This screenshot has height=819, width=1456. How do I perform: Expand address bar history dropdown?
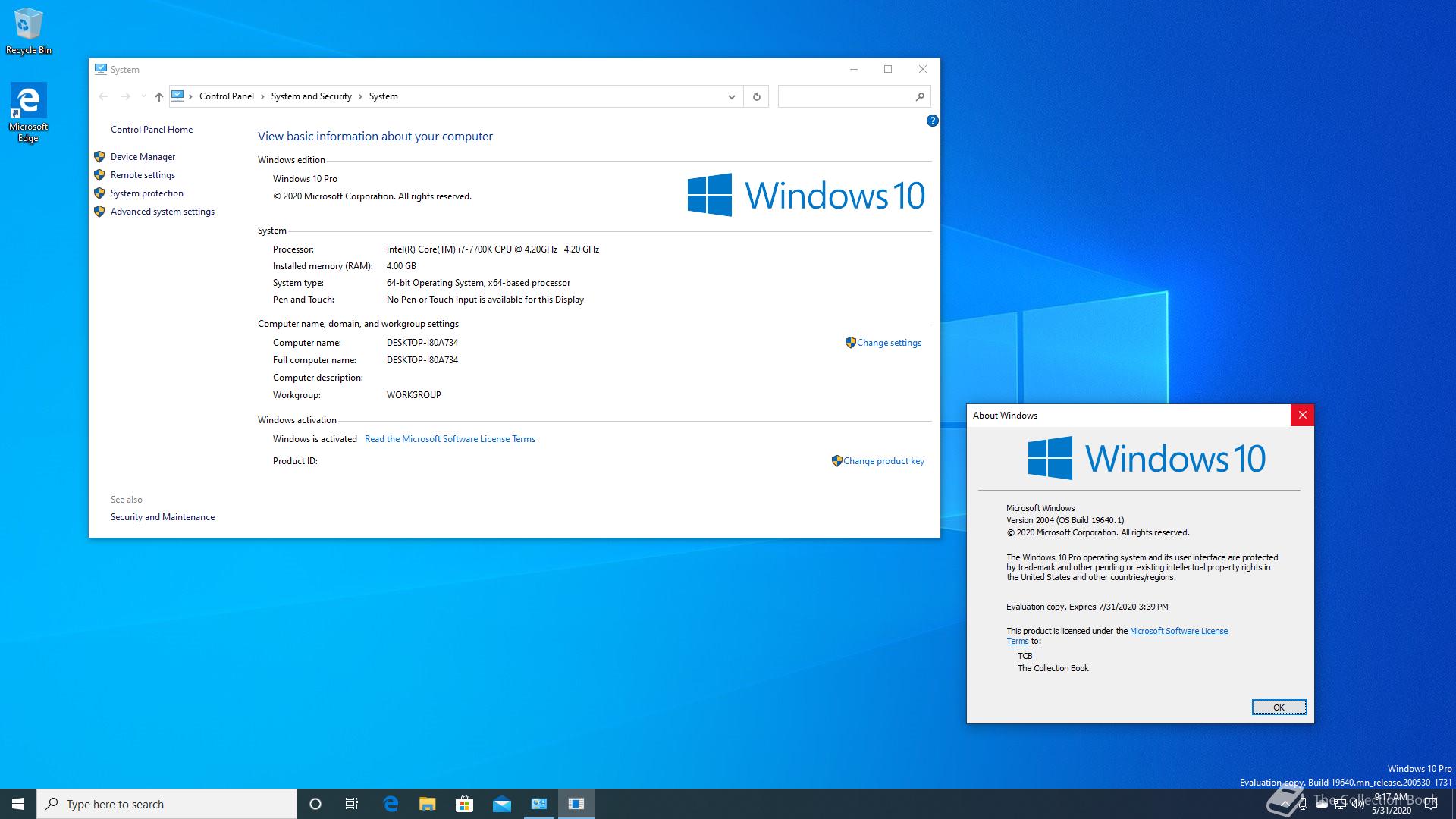coord(731,96)
